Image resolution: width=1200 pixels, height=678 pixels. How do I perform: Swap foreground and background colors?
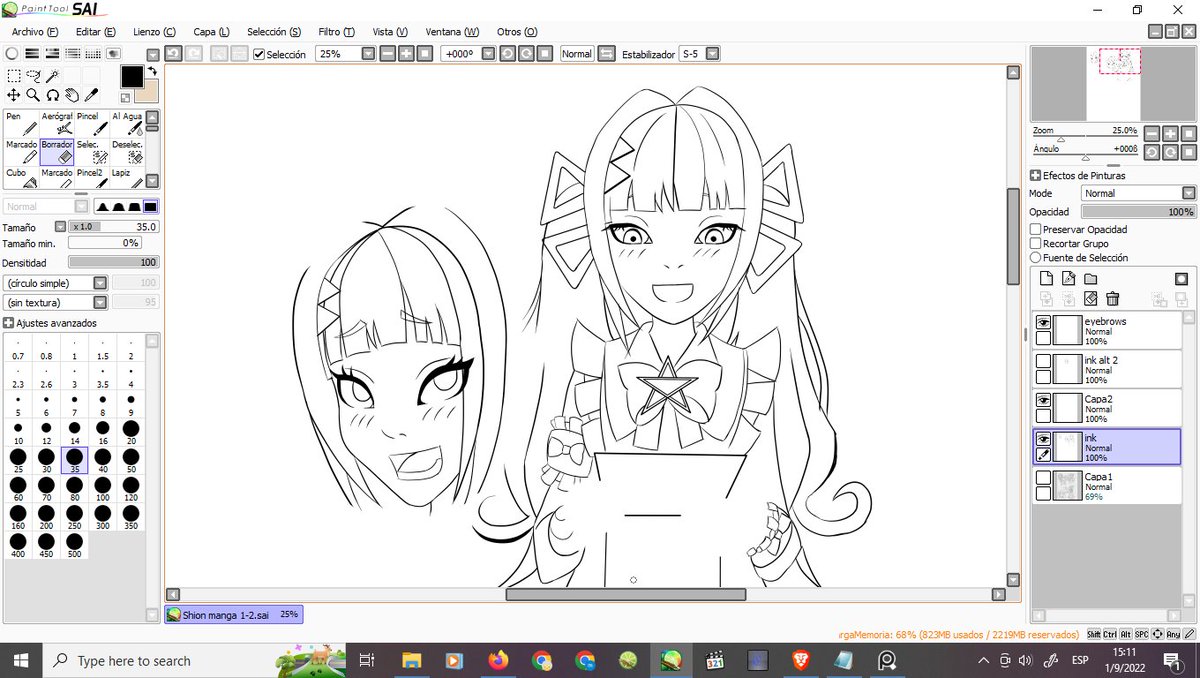click(x=152, y=72)
